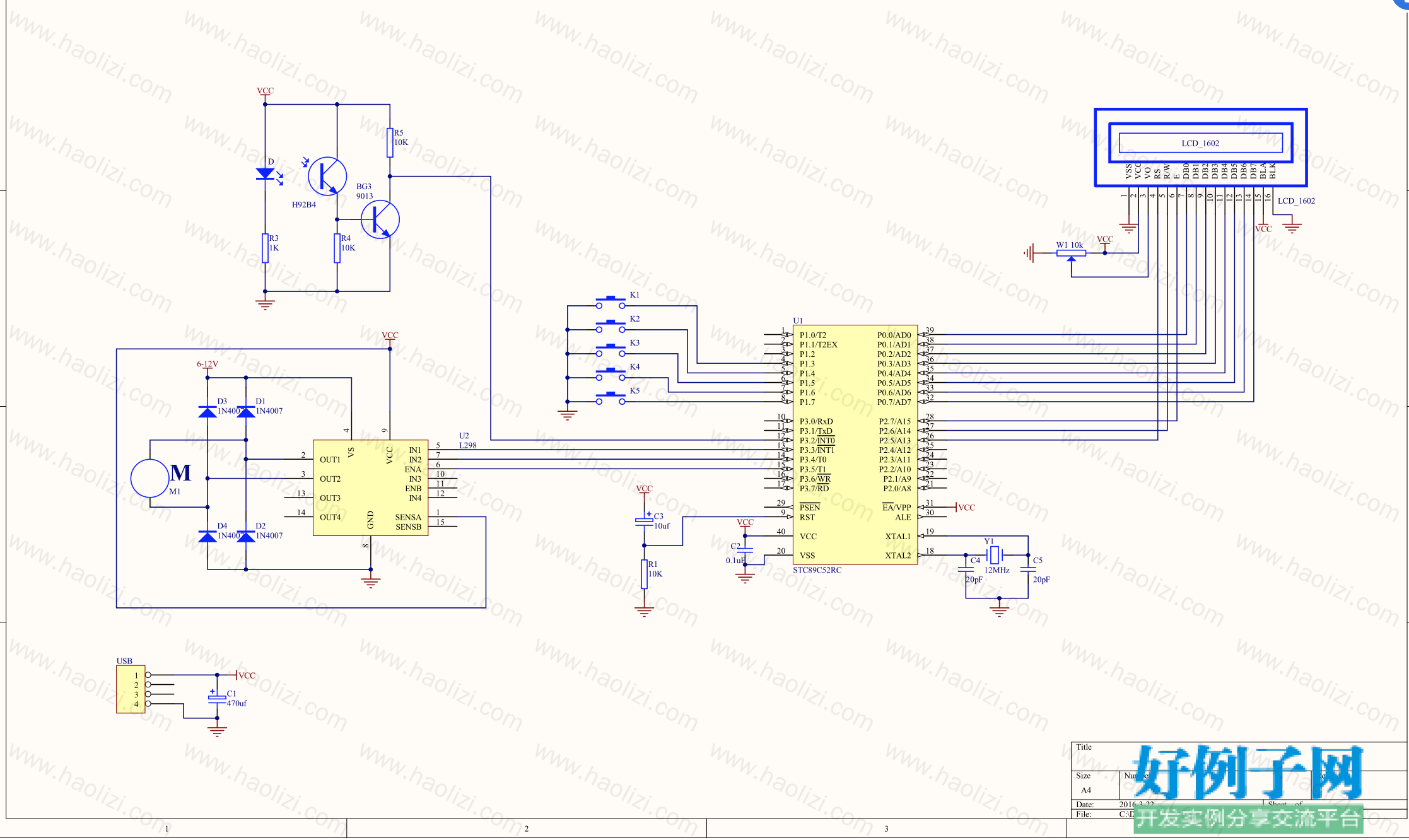Select push button K4 symbol

pyautogui.click(x=611, y=374)
